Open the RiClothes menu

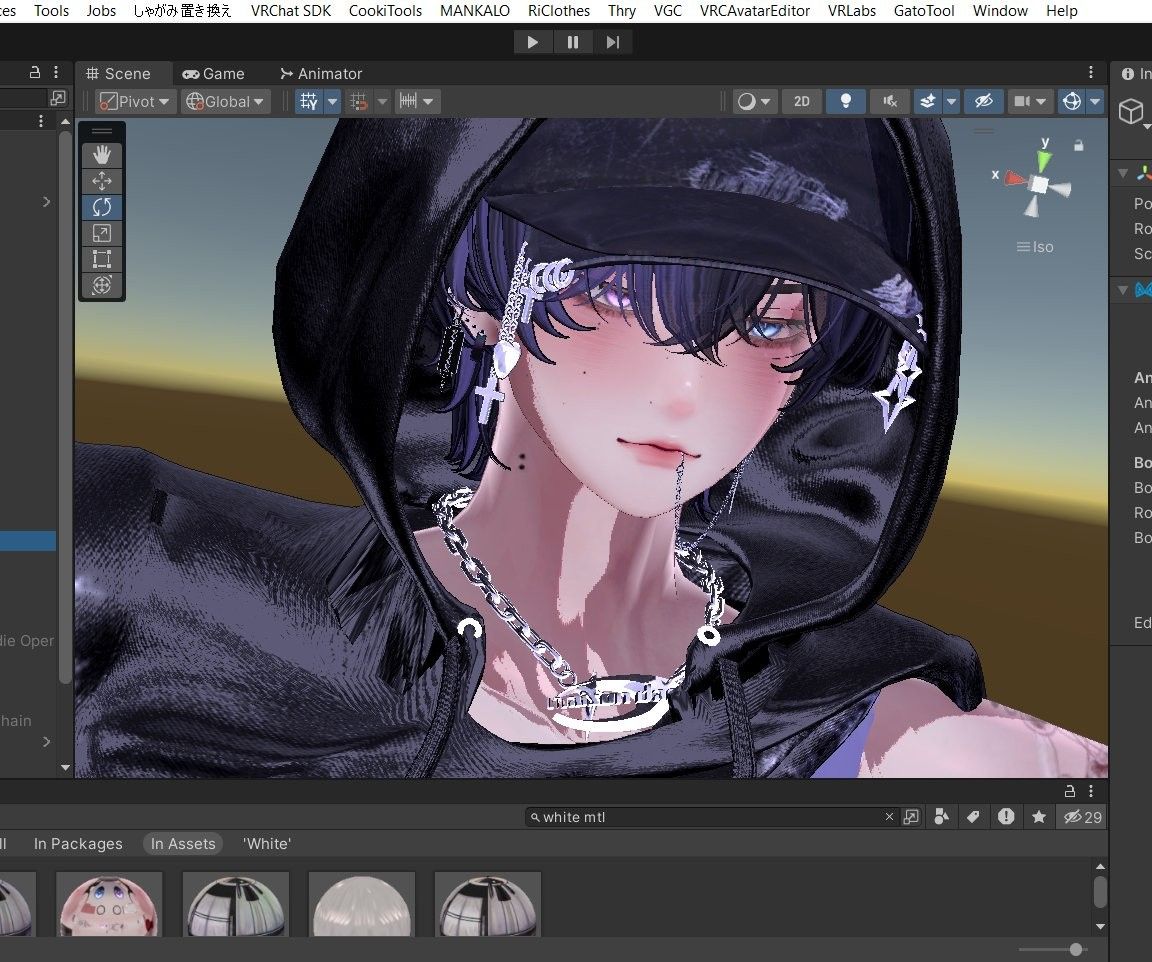pyautogui.click(x=558, y=11)
